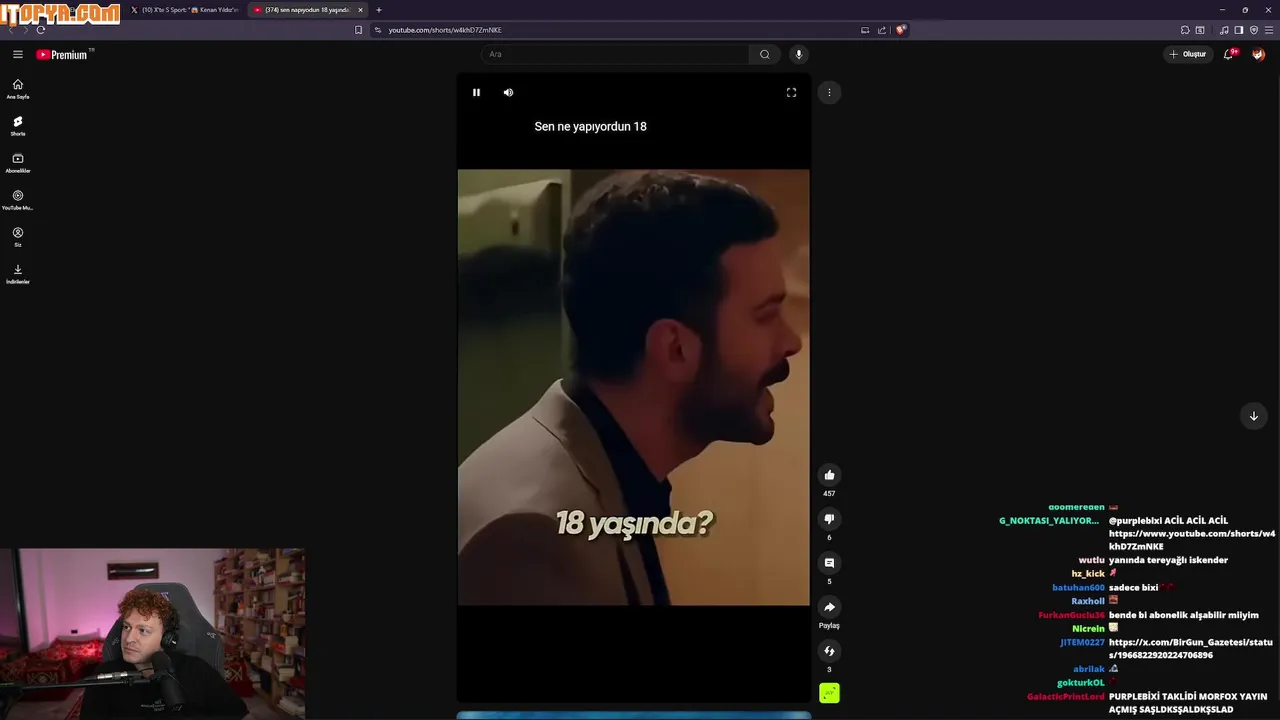The height and width of the screenshot is (720, 1280).
Task: Click the youtube.com/shorts link in chat
Action: click(x=1192, y=540)
